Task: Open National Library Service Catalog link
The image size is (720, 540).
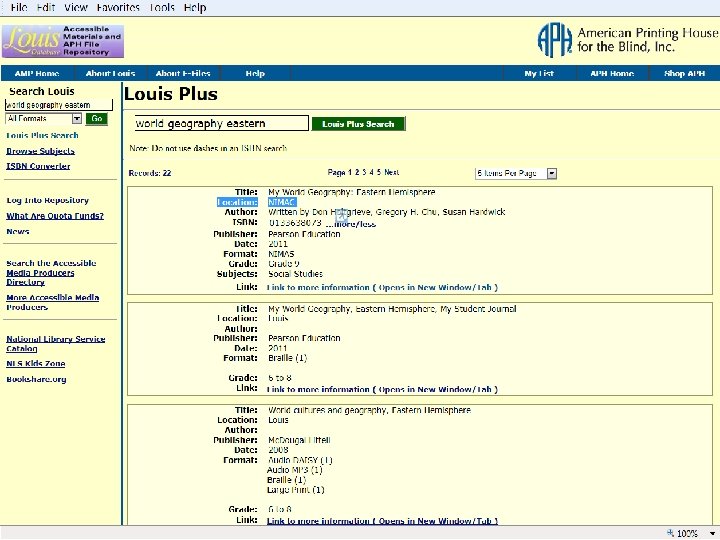Action: [56, 344]
